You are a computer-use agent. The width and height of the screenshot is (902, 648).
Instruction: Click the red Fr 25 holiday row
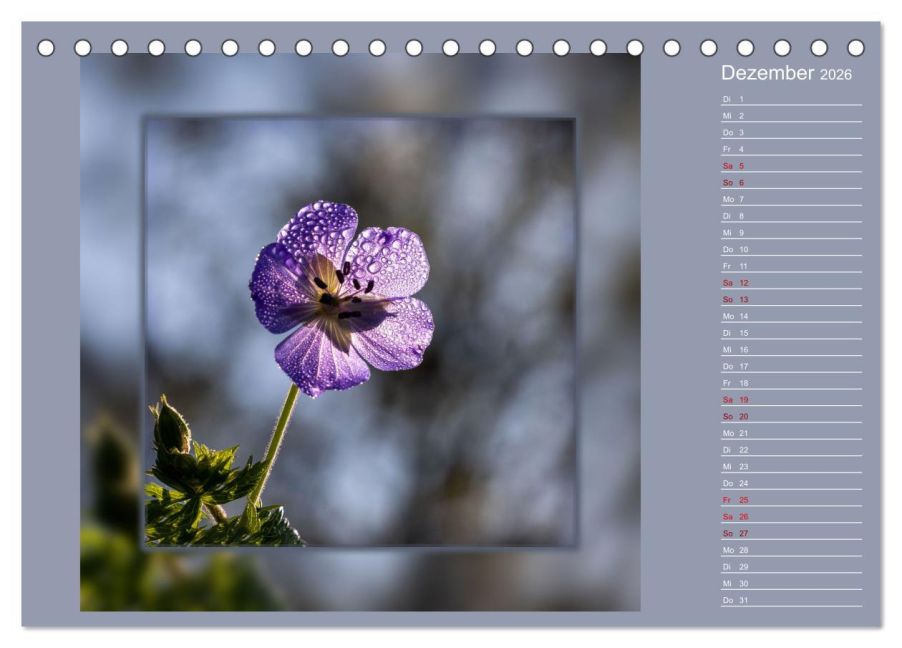[790, 500]
